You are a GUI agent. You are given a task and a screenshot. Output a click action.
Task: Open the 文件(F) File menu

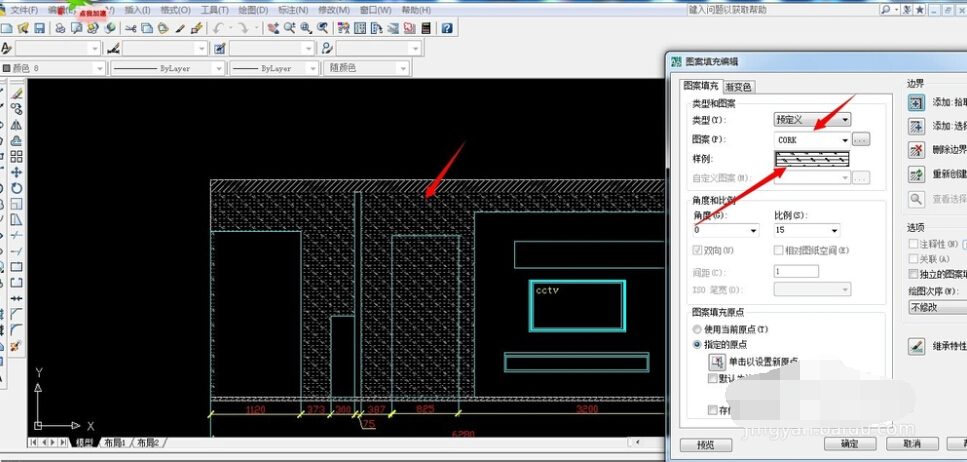coord(25,10)
